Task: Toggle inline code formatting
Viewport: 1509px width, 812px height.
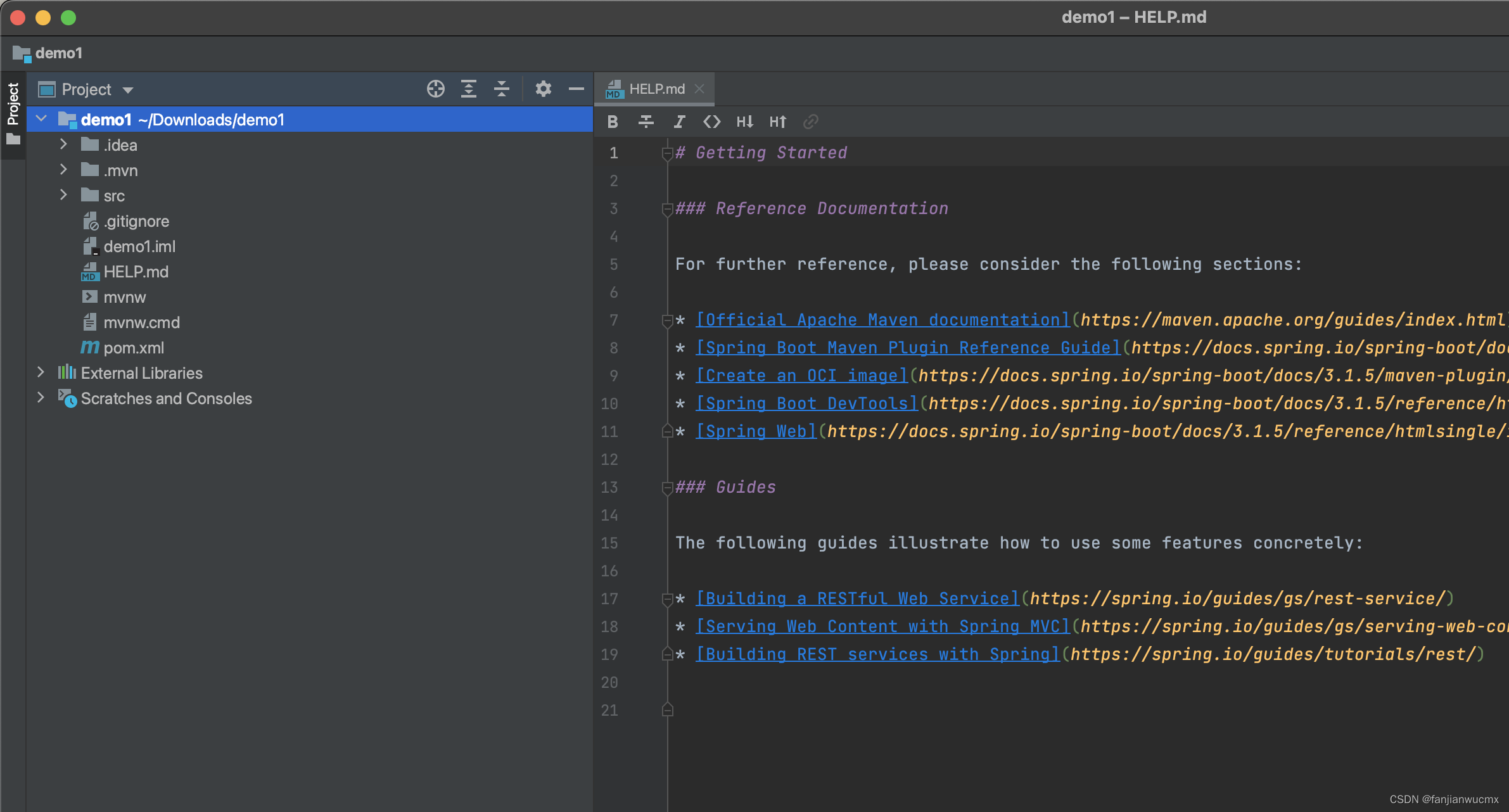Action: pos(712,122)
